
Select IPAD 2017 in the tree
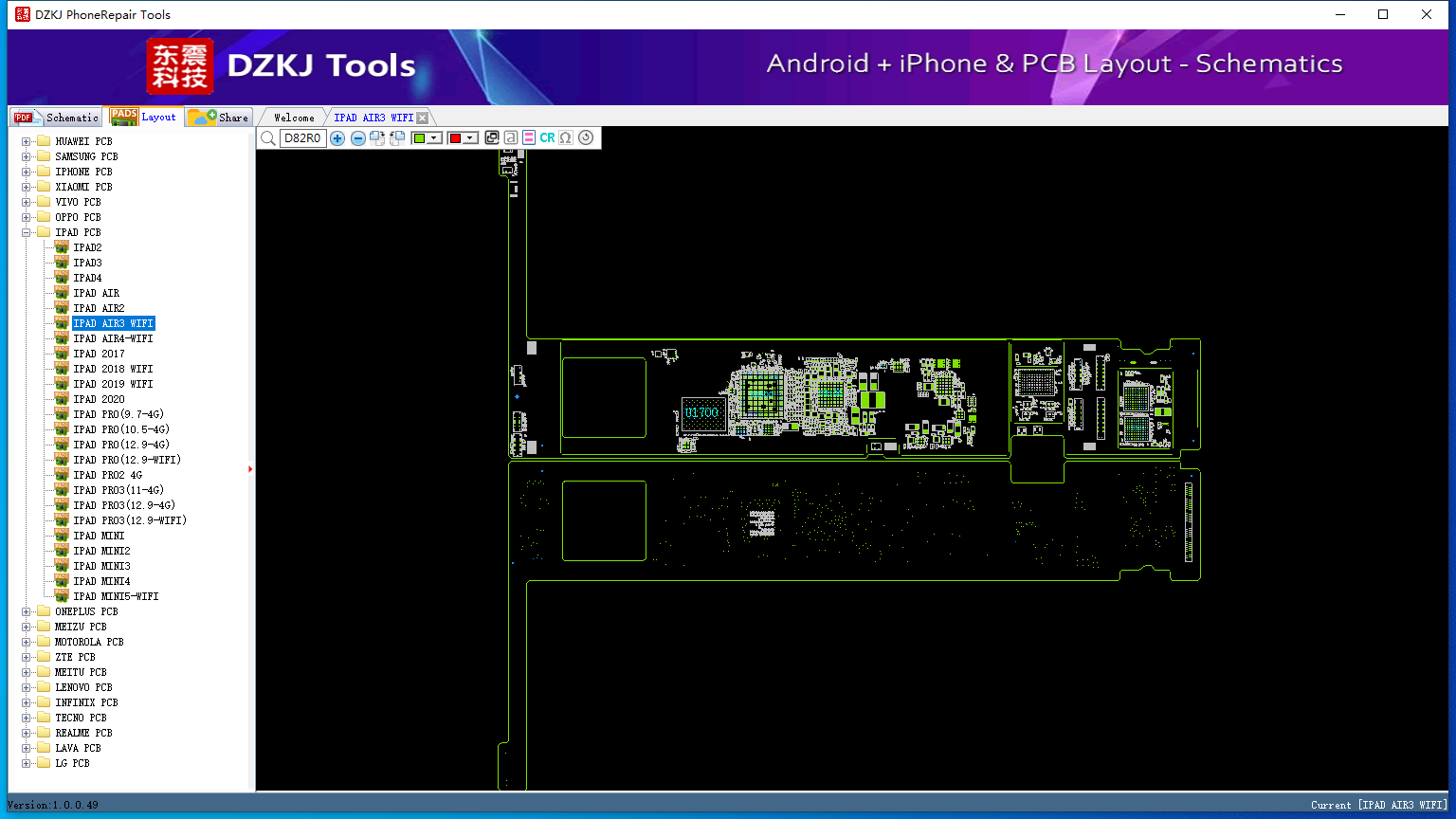pos(99,354)
